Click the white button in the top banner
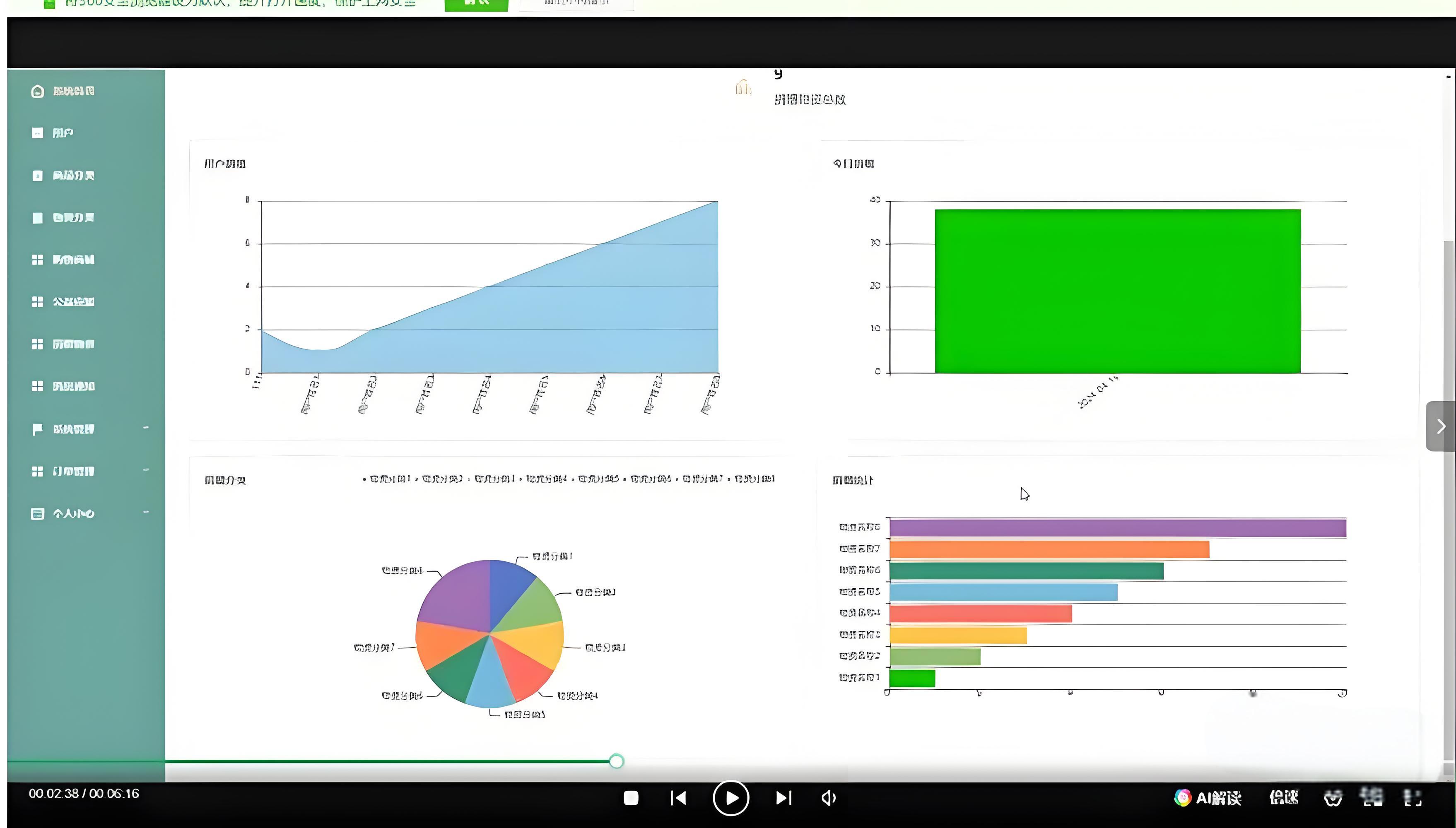Image resolution: width=1456 pixels, height=828 pixels. (x=576, y=5)
